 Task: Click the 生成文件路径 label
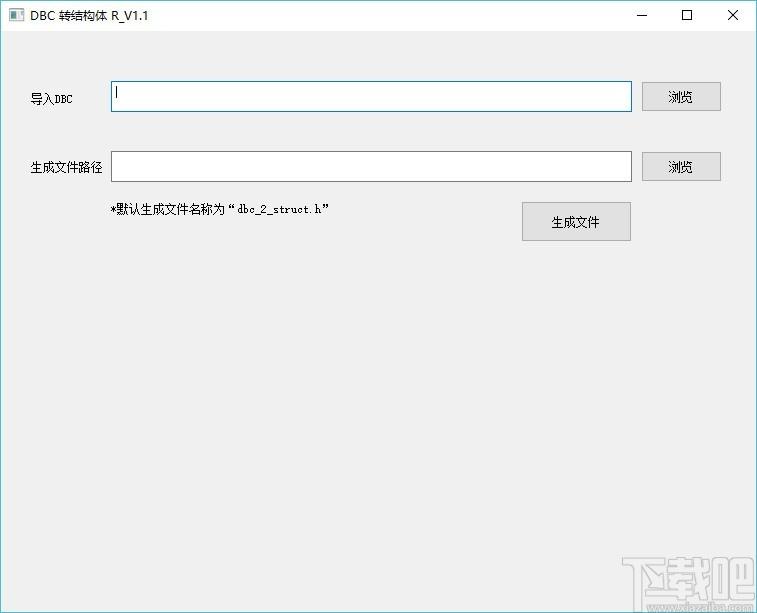66,167
